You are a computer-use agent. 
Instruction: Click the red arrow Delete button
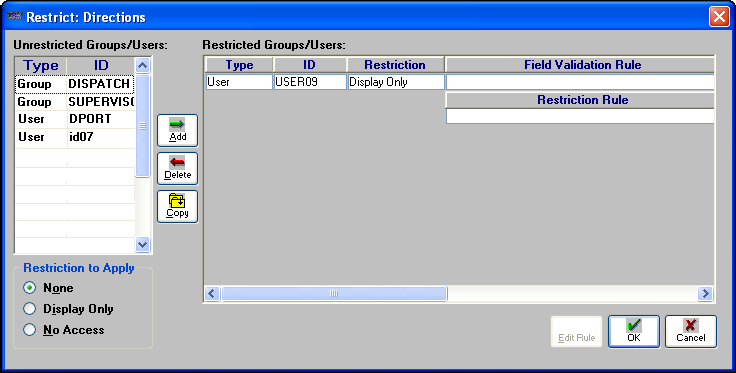pyautogui.click(x=177, y=168)
